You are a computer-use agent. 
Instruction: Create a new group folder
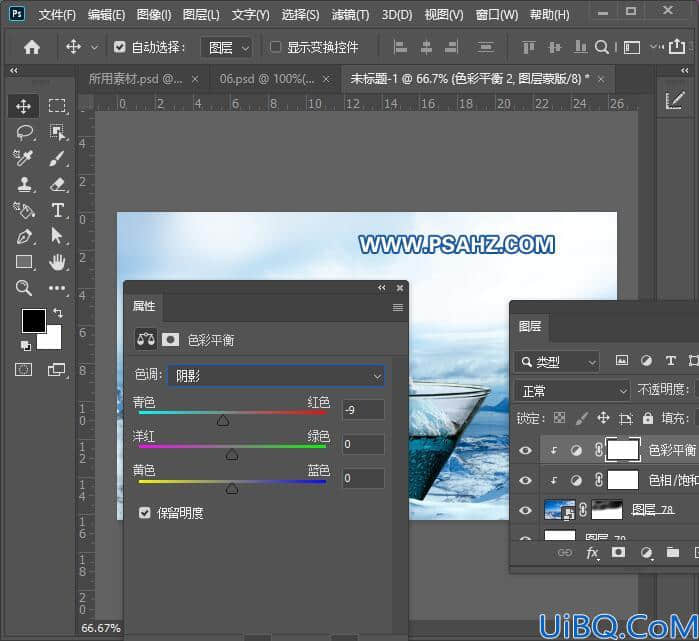(673, 553)
